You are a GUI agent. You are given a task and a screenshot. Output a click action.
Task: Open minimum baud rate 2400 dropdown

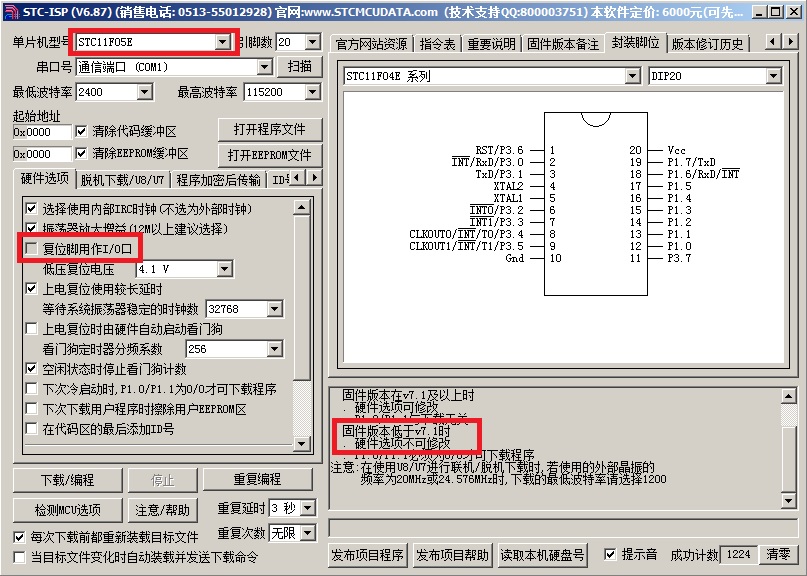(145, 92)
